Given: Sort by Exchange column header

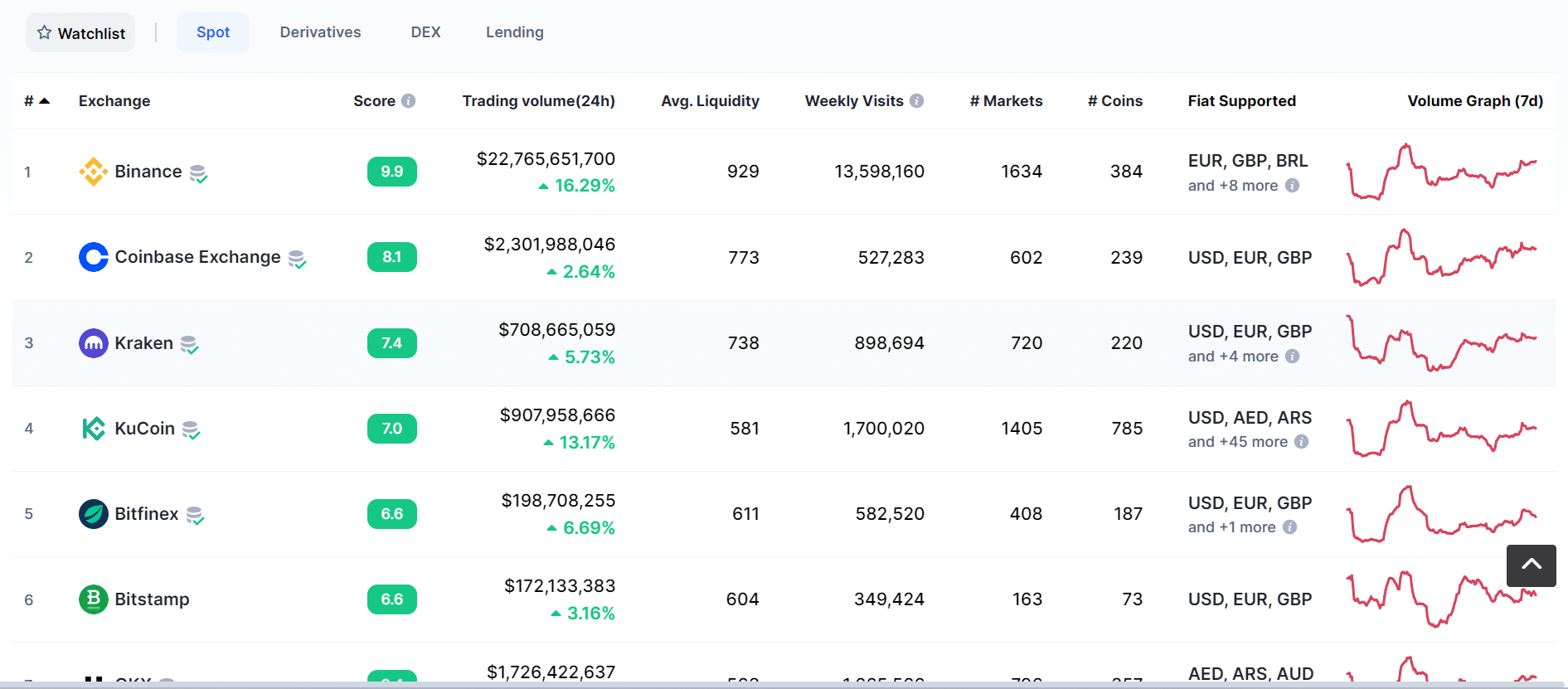Looking at the screenshot, I should [114, 101].
